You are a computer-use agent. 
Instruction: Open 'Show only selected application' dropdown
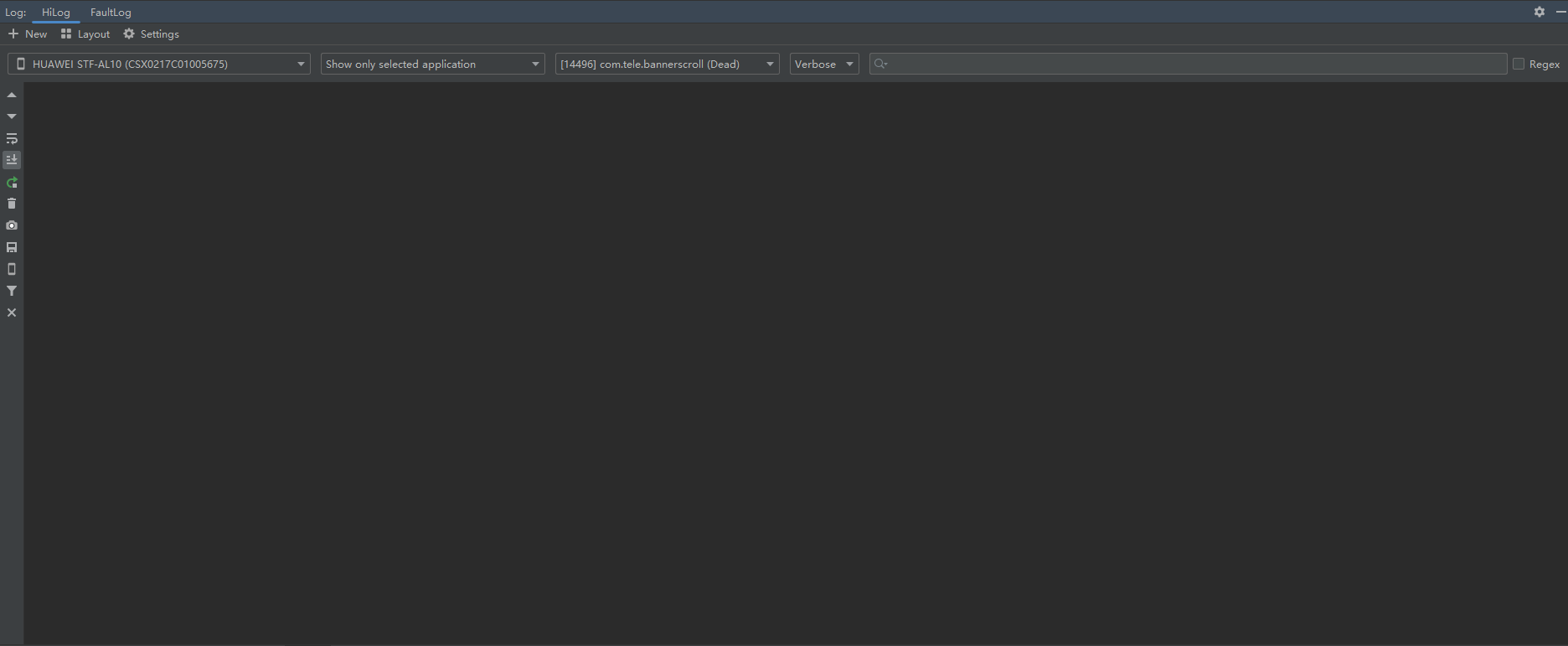(x=433, y=64)
